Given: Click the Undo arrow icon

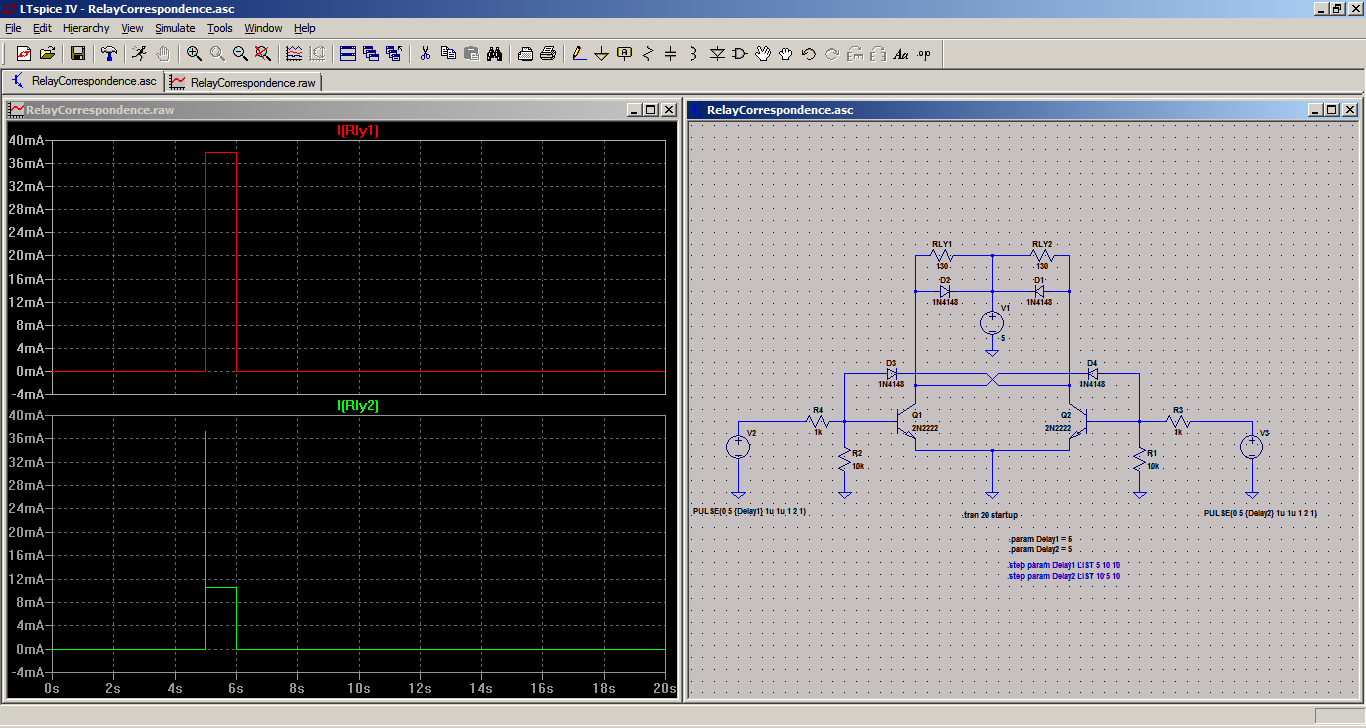Looking at the screenshot, I should (809, 53).
